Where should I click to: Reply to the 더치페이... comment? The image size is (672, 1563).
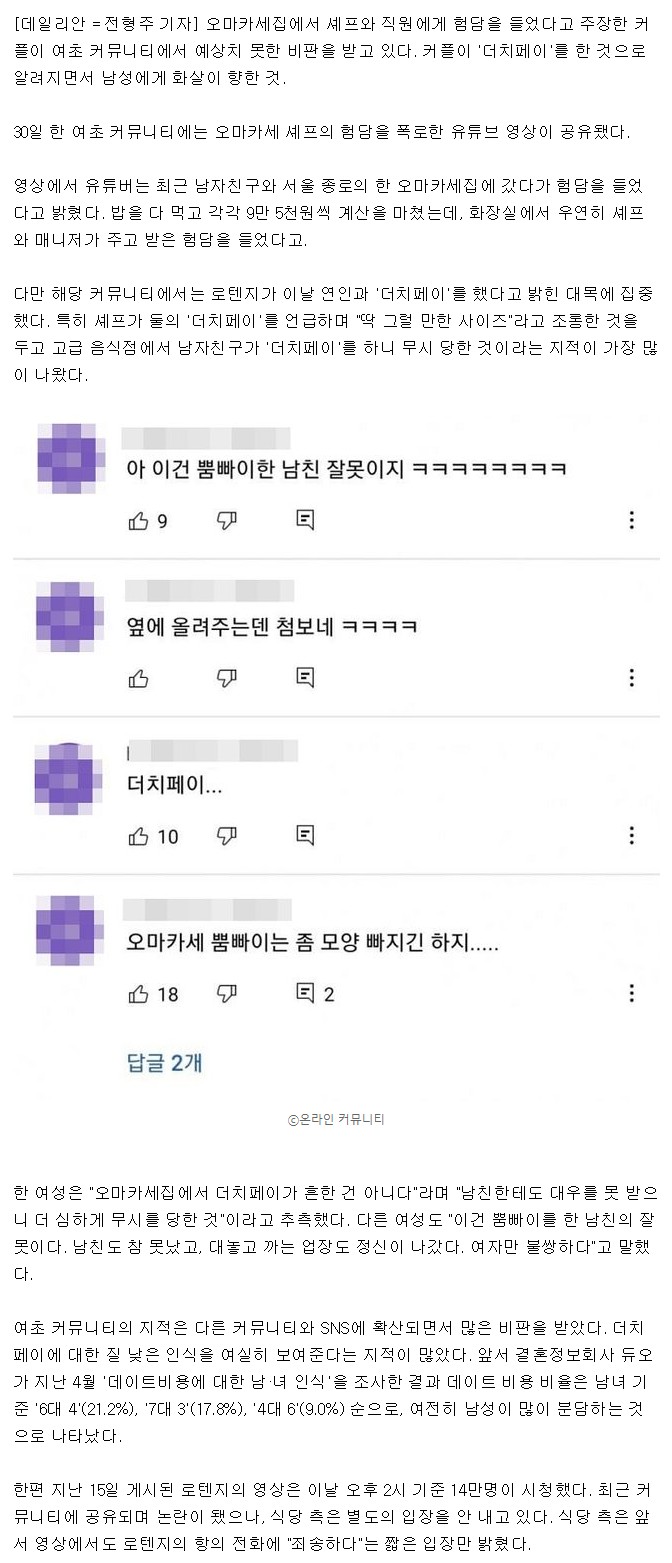(x=306, y=836)
